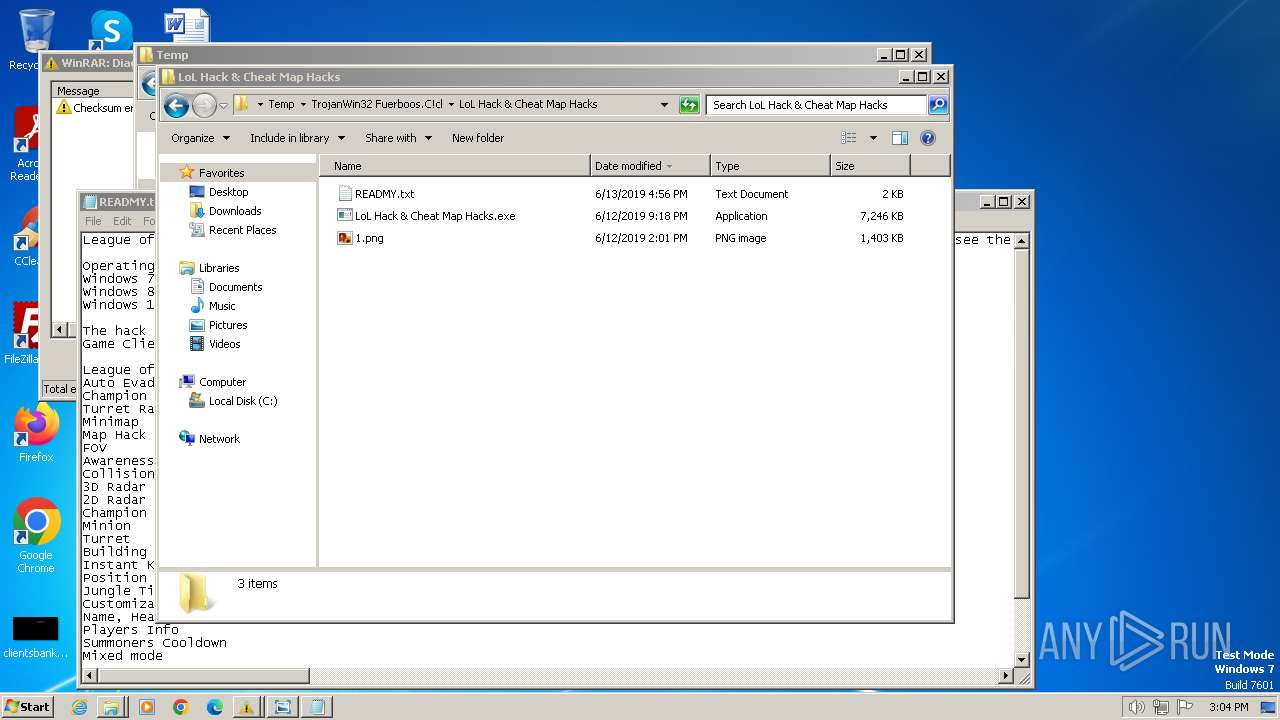Open Edit menu in READMY Notepad window
The height and width of the screenshot is (720, 1280).
click(x=122, y=221)
